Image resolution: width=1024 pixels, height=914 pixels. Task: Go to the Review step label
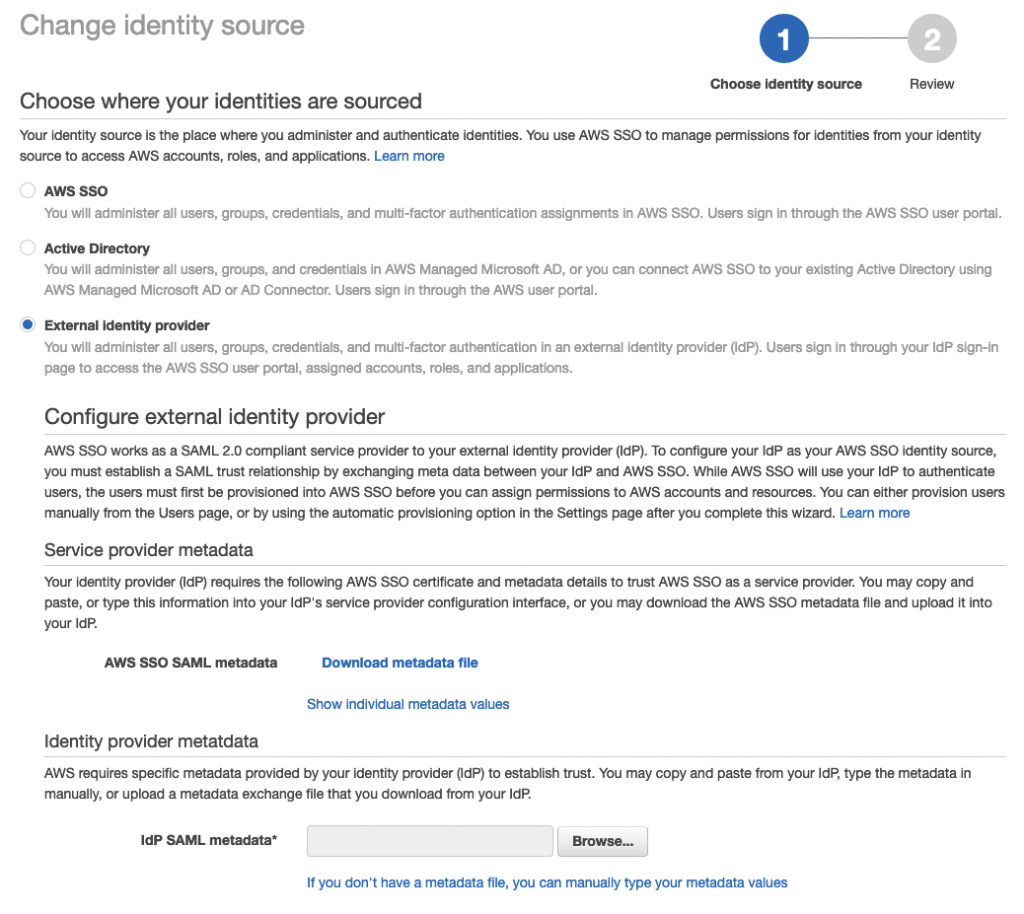[x=931, y=84]
